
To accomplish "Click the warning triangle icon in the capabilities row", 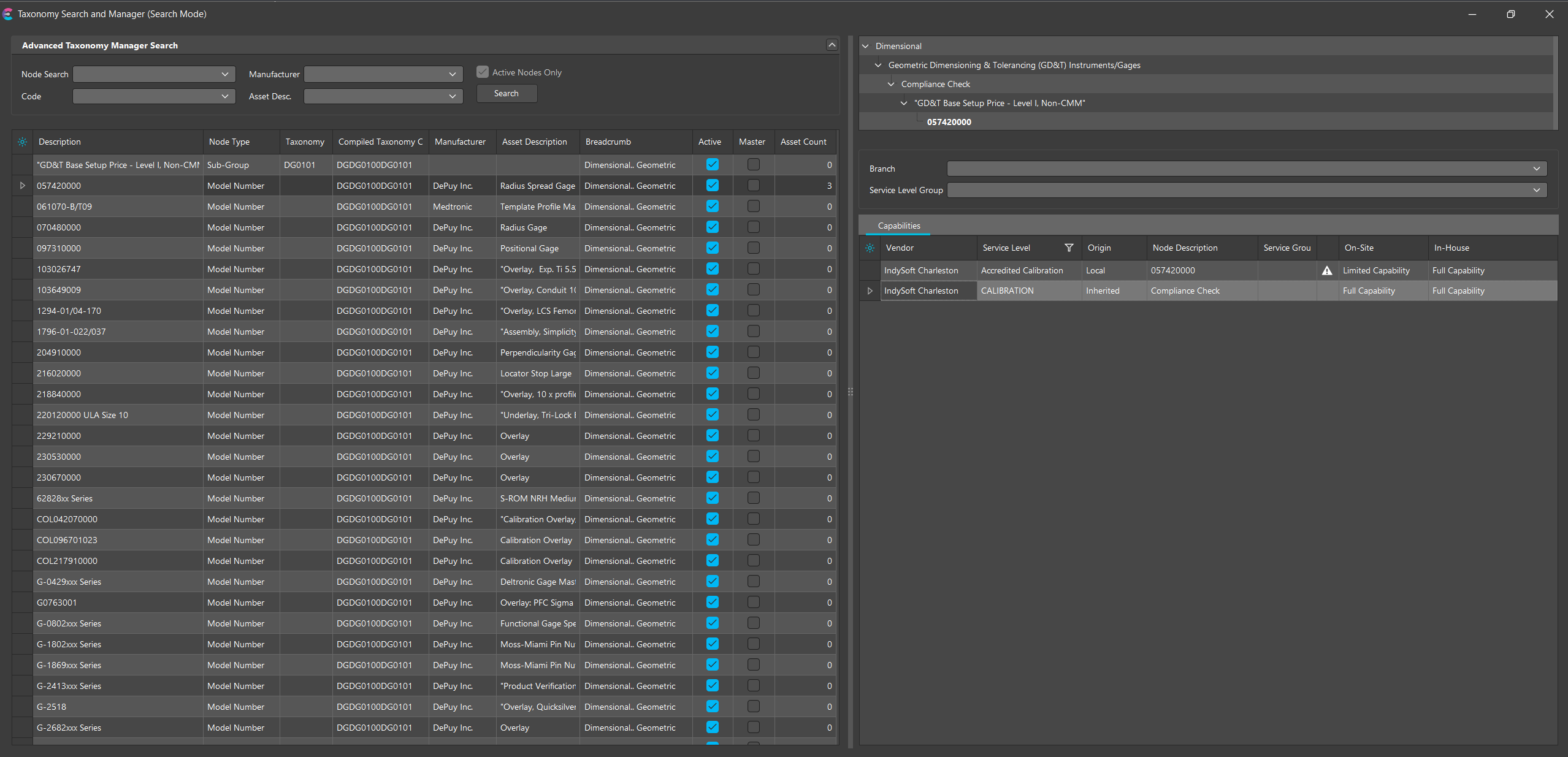I will click(x=1327, y=270).
